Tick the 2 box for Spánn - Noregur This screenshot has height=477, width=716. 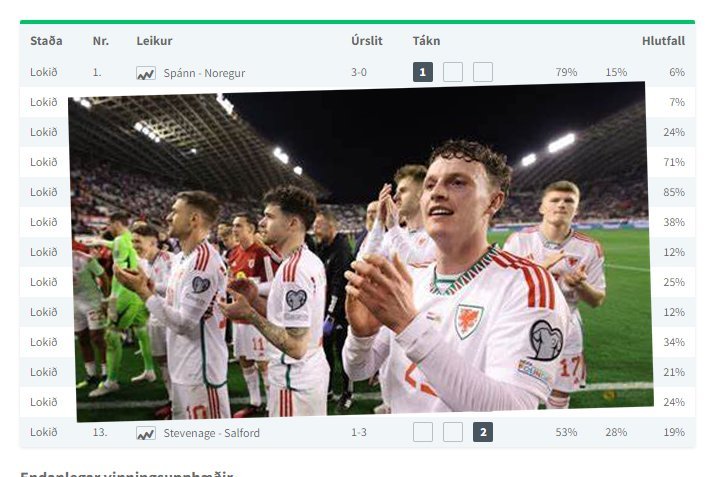click(483, 72)
